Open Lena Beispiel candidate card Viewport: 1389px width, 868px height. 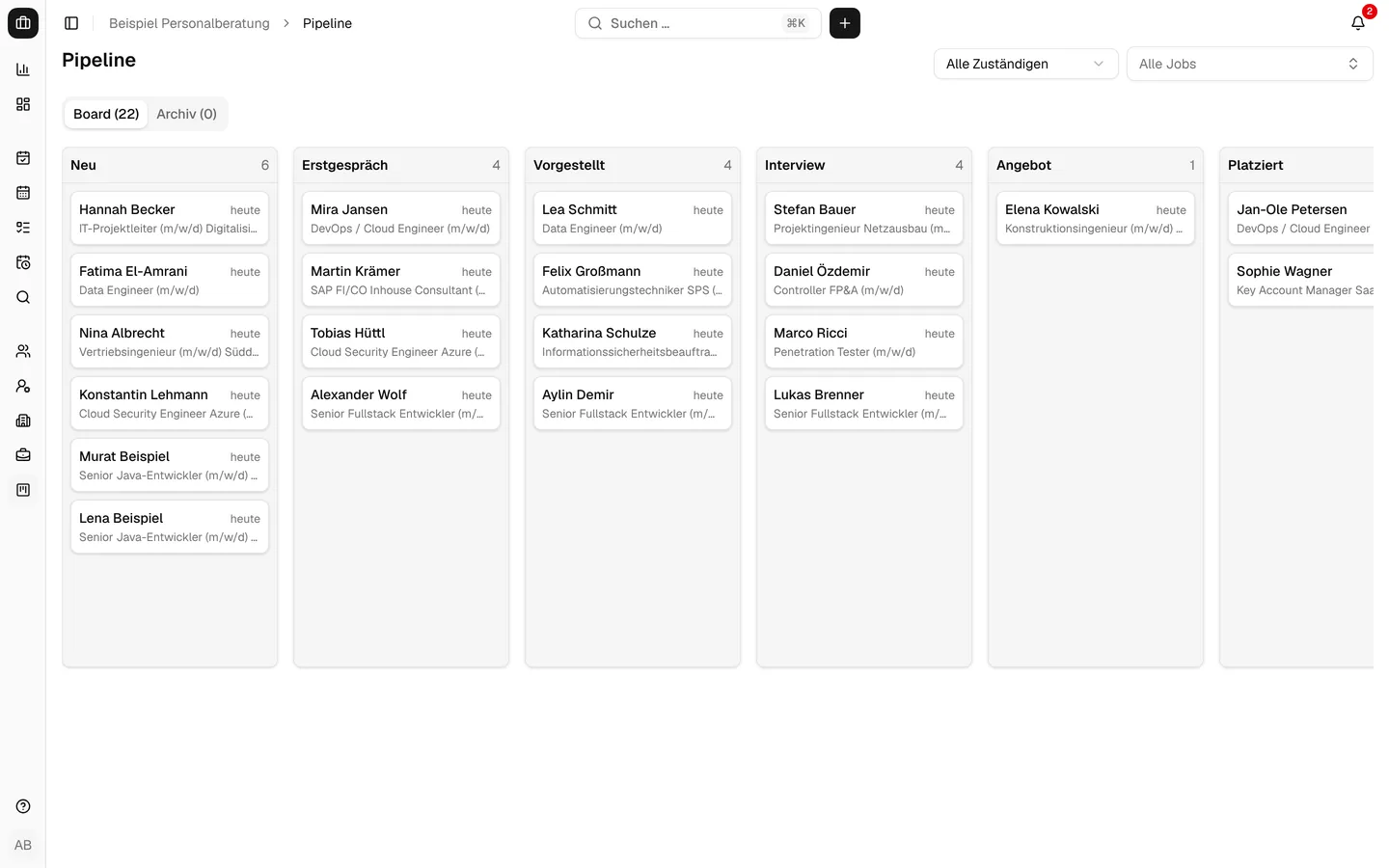tap(170, 527)
